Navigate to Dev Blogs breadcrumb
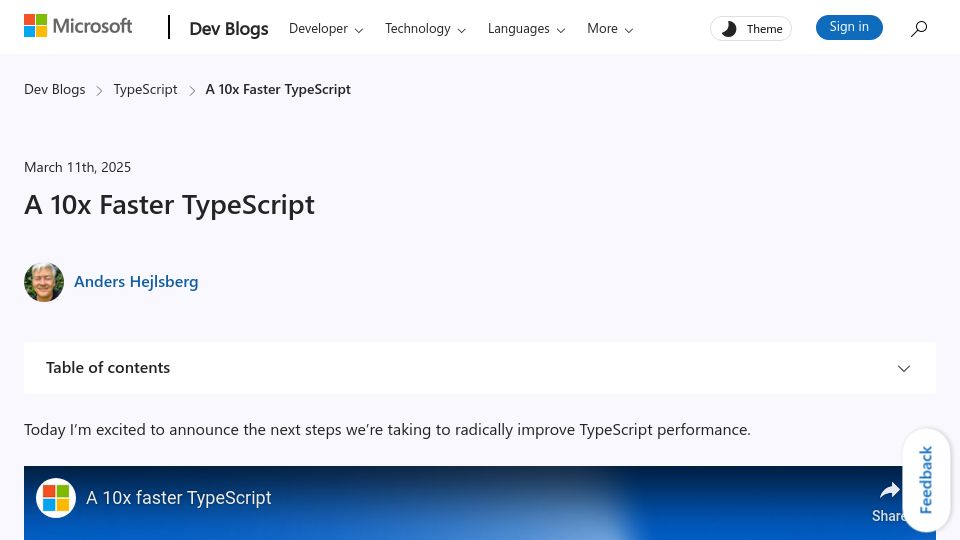Viewport: 960px width, 540px height. pos(54,89)
